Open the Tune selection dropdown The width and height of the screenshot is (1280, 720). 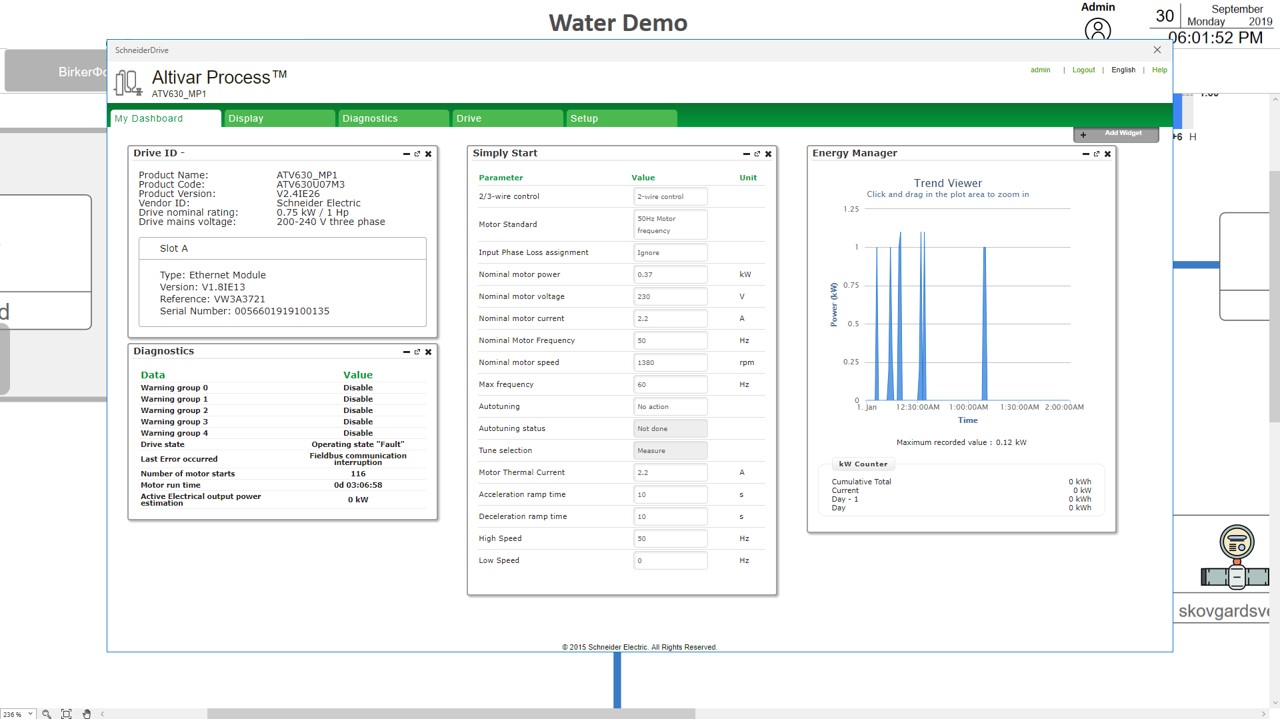pos(670,451)
